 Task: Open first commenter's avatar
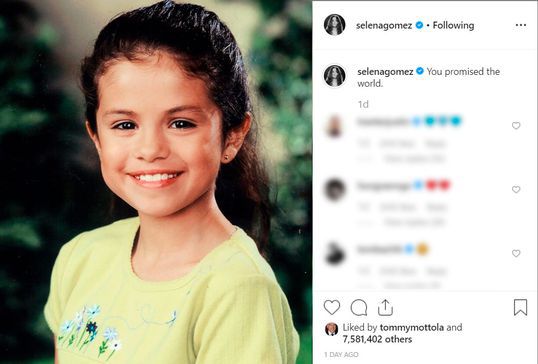[x=334, y=126]
